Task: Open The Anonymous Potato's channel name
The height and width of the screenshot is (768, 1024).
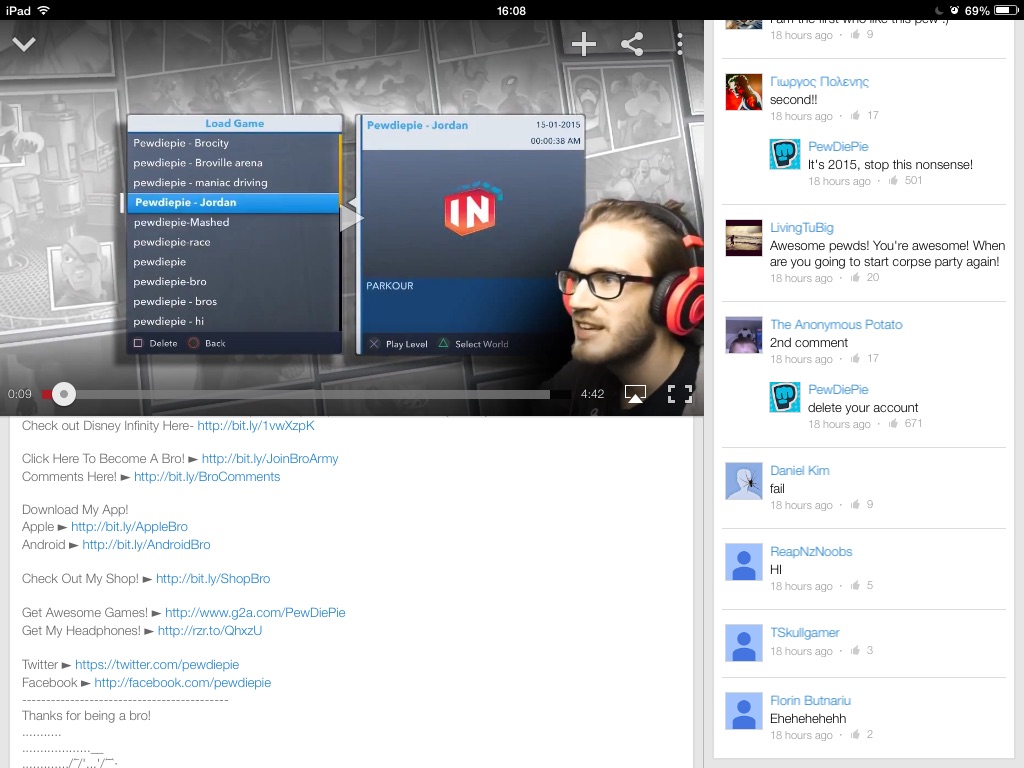Action: (x=836, y=325)
